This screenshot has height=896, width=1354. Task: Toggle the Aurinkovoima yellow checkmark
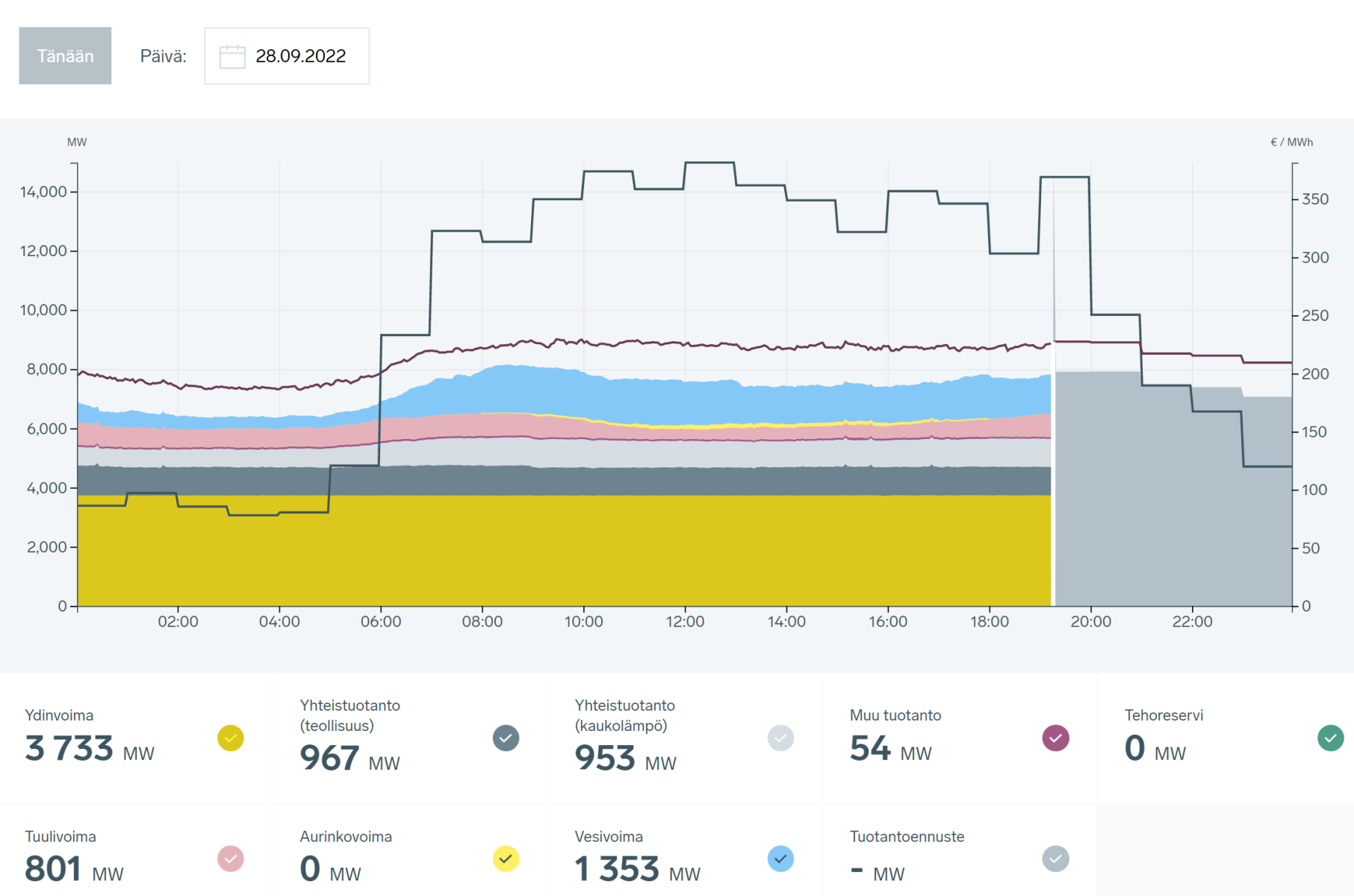click(x=506, y=859)
